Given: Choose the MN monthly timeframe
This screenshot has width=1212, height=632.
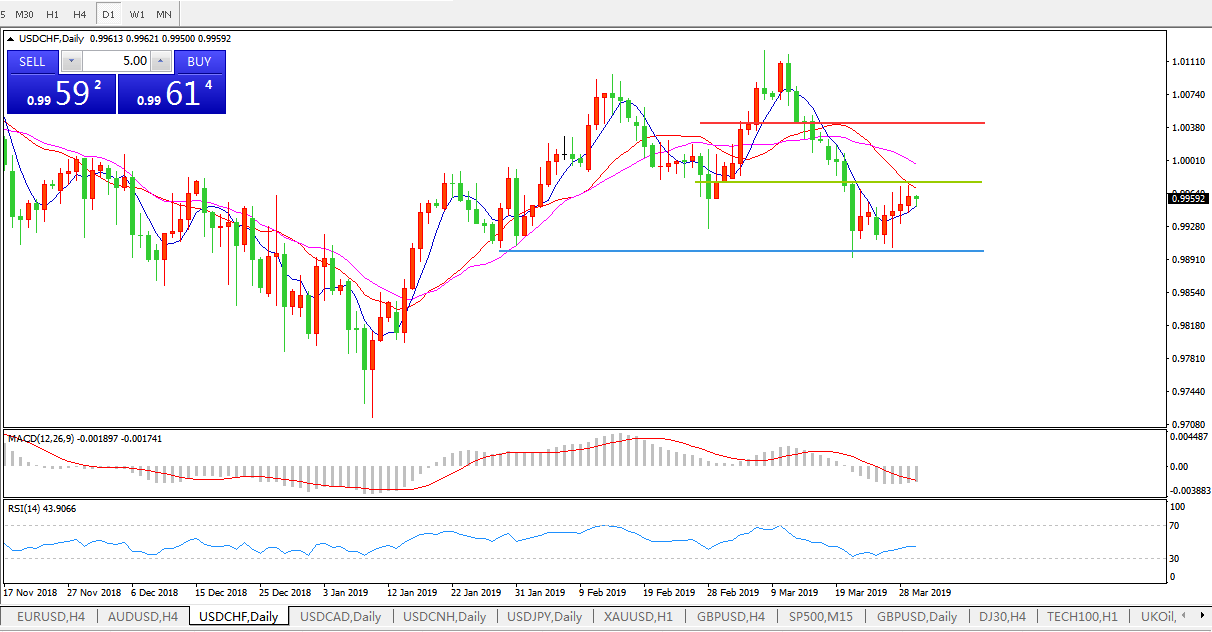Looking at the screenshot, I should click(x=164, y=14).
